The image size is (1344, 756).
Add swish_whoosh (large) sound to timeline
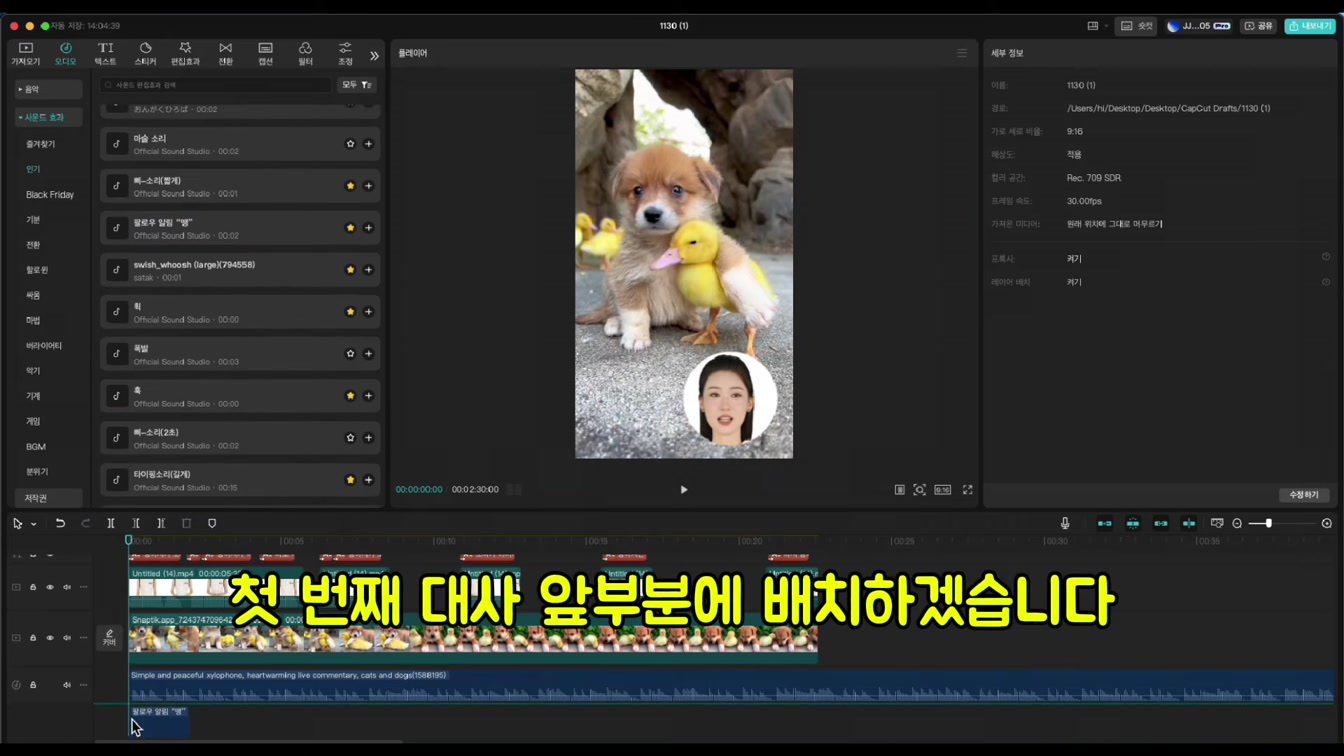[368, 270]
